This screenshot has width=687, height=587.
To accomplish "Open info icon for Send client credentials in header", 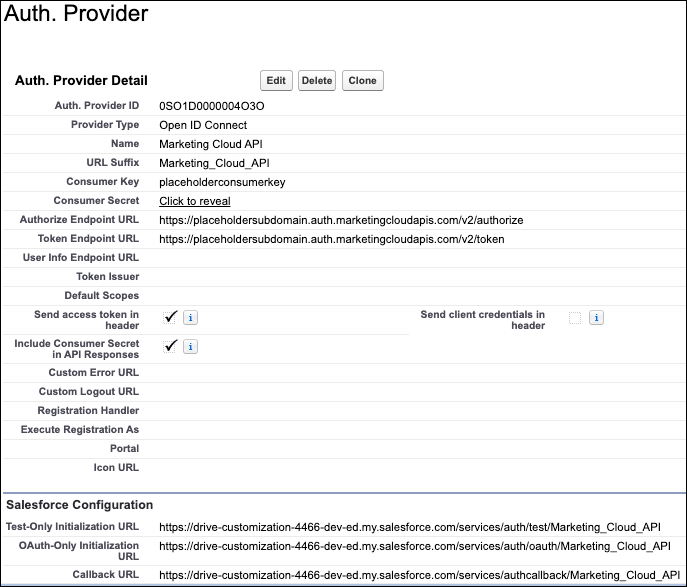I will [x=596, y=318].
